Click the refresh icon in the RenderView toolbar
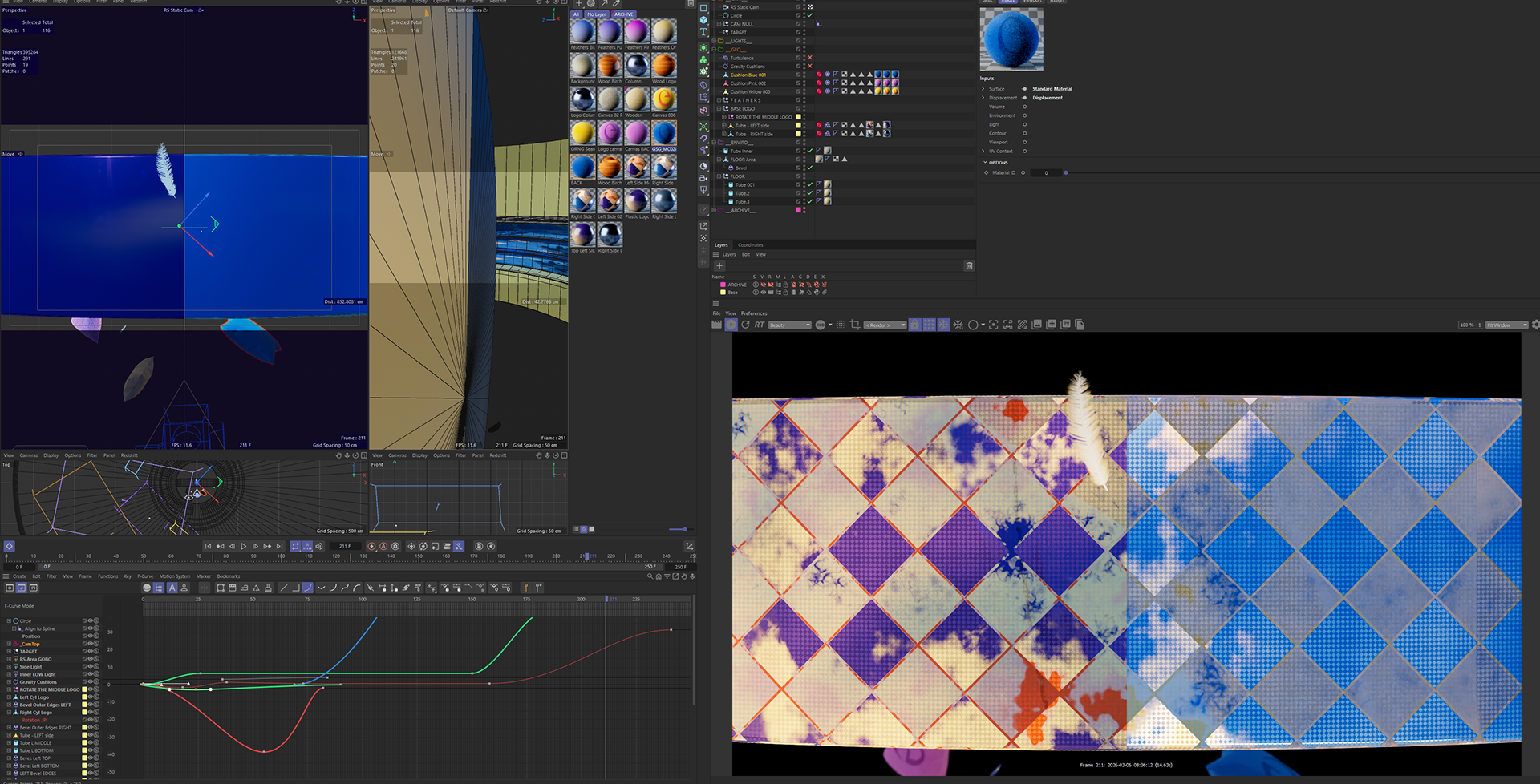The image size is (1540, 784). [x=745, y=325]
